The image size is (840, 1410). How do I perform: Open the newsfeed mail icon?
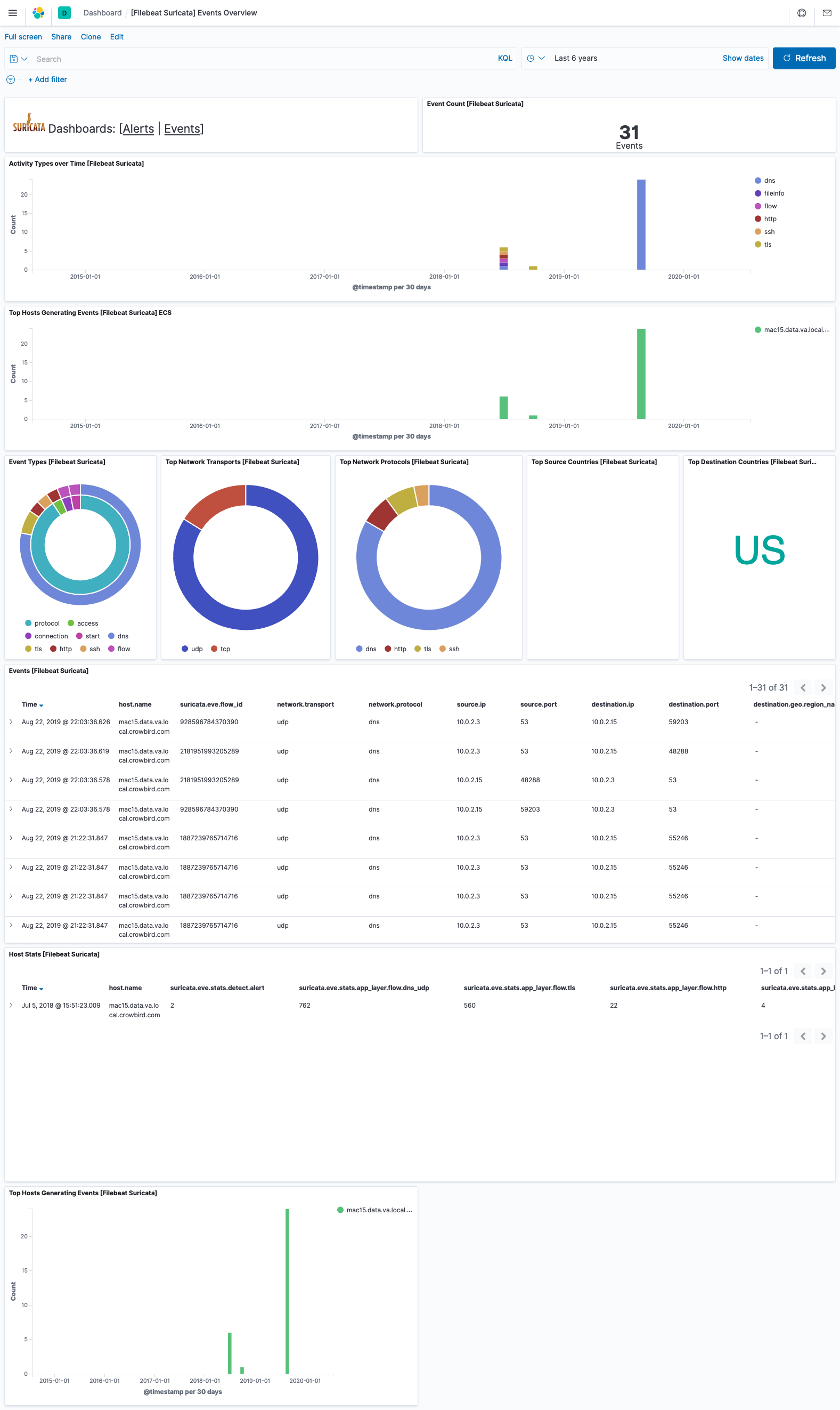point(826,12)
